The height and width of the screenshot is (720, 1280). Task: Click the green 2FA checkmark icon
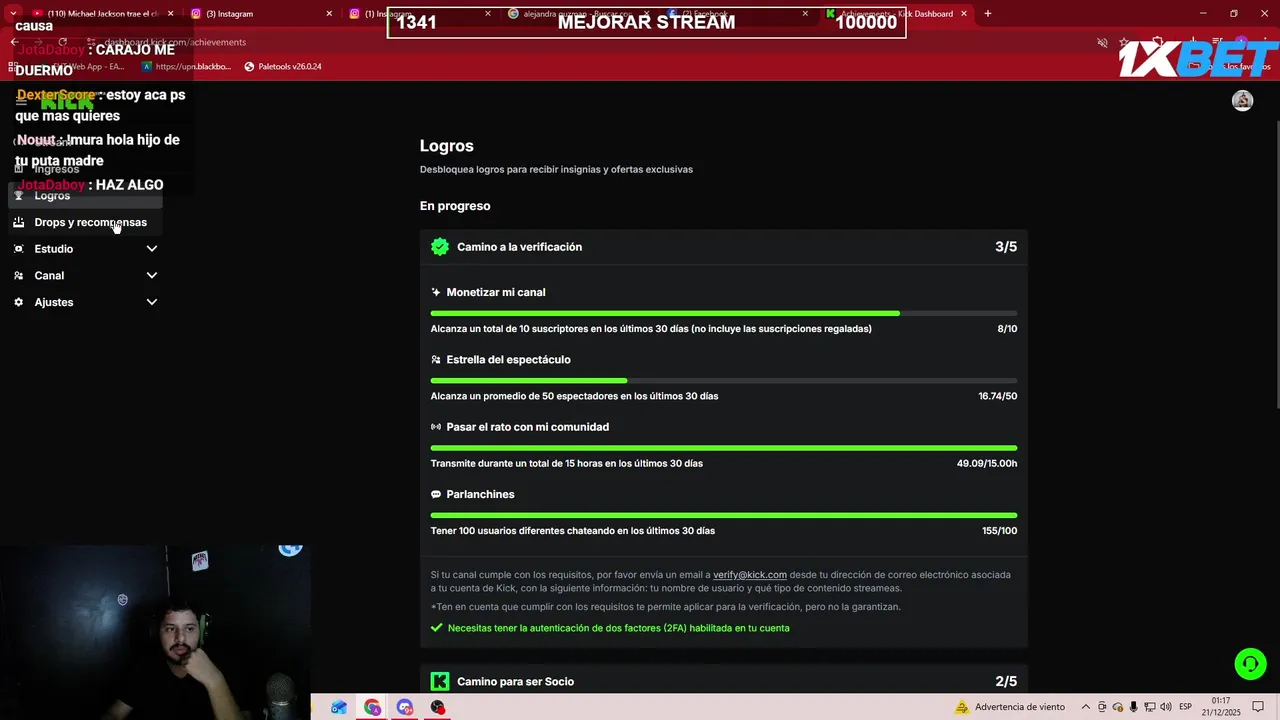[436, 628]
